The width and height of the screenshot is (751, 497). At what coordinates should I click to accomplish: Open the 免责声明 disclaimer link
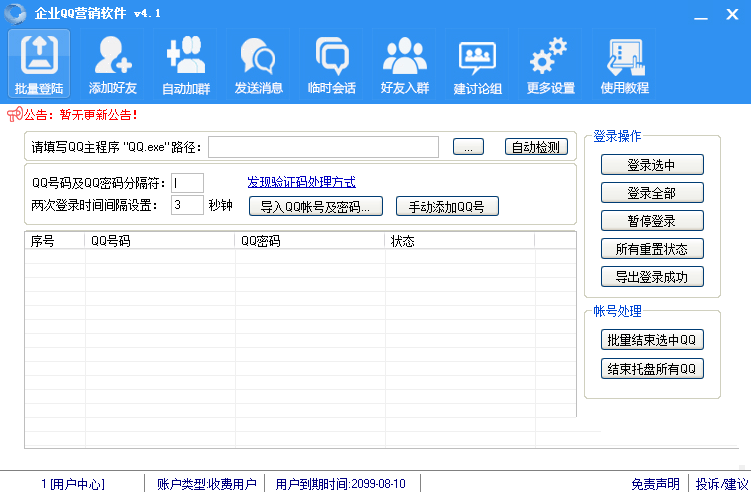655,484
